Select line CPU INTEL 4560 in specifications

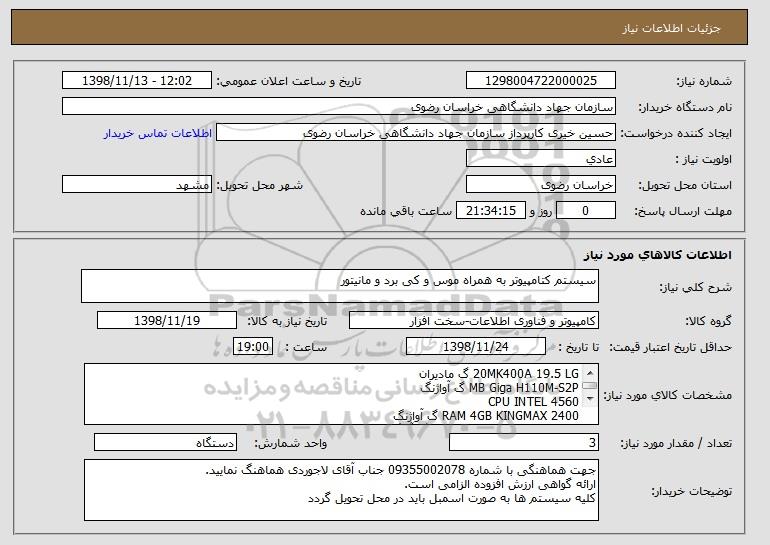click(x=533, y=401)
